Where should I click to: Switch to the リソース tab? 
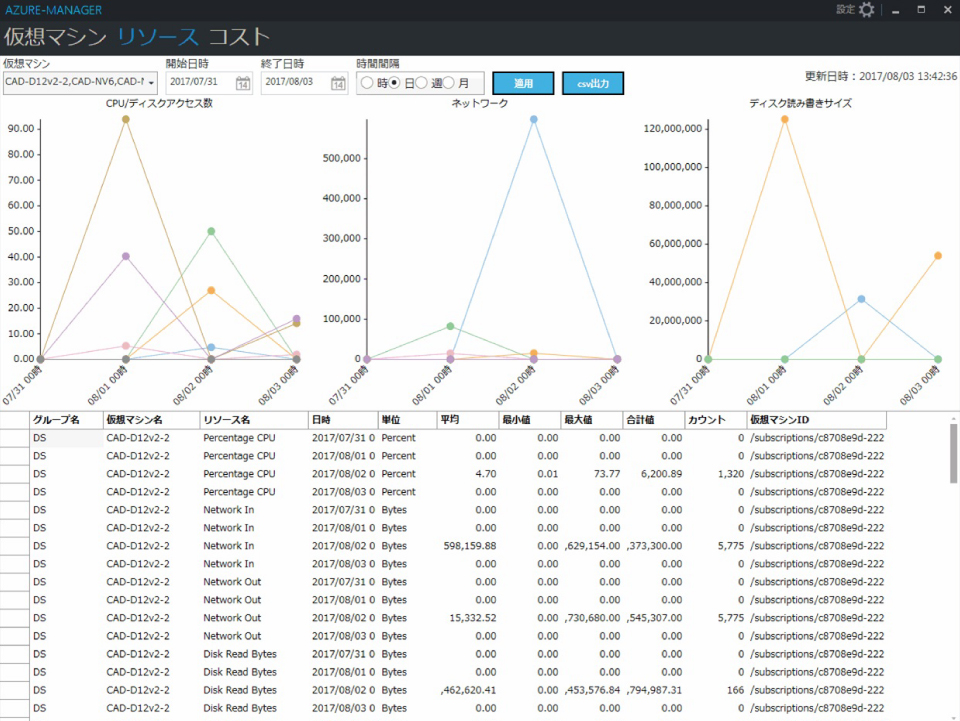pyautogui.click(x=157, y=37)
